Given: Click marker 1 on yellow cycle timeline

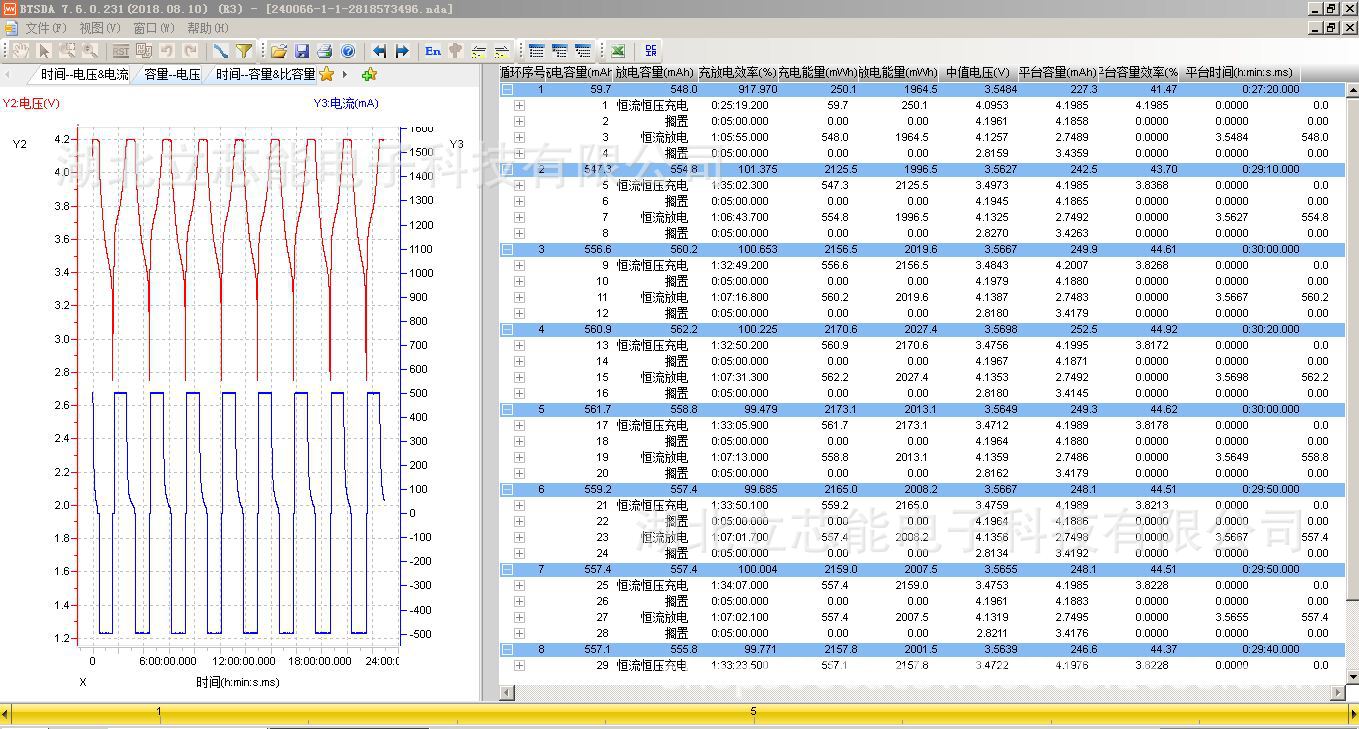Looking at the screenshot, I should pyautogui.click(x=158, y=712).
